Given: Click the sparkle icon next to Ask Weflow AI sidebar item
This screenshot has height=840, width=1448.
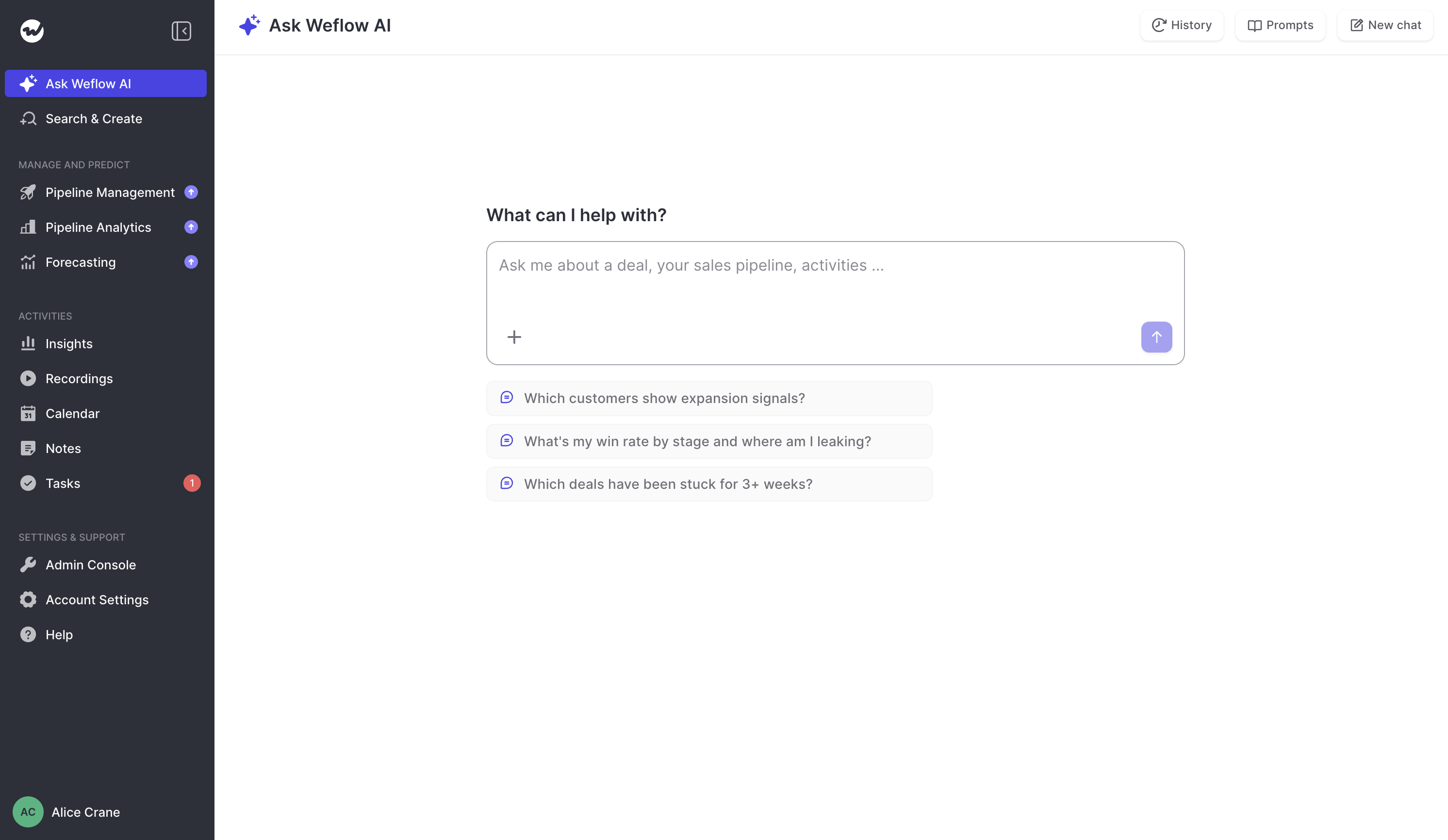Looking at the screenshot, I should tap(28, 83).
